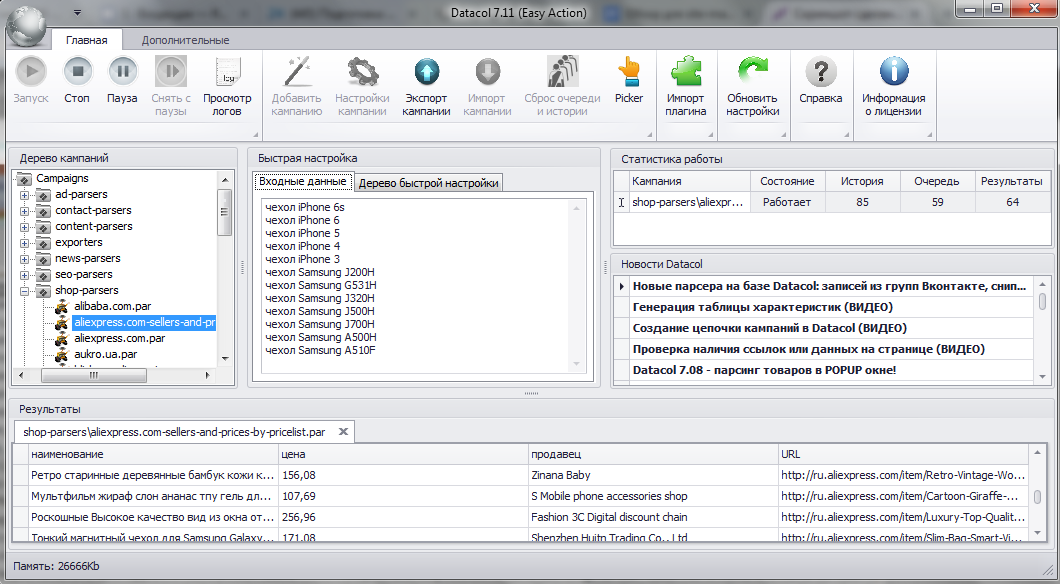Open the Zinana Baby product URL

[x=902, y=475]
